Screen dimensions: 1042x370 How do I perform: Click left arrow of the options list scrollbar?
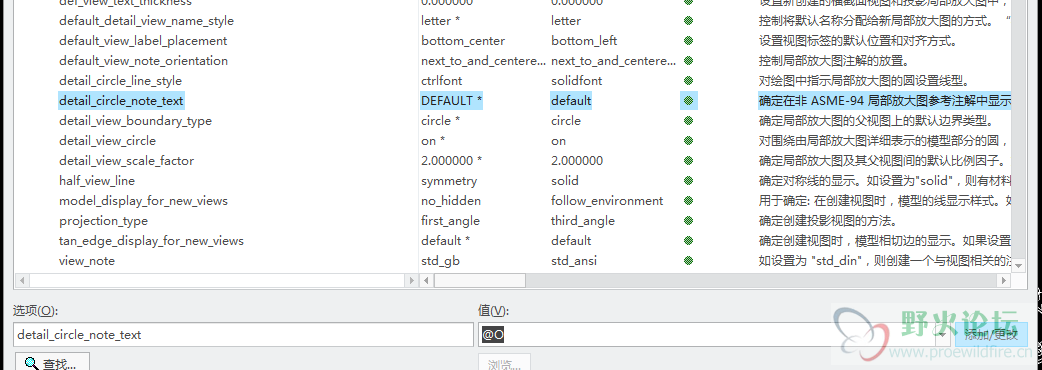coord(20,281)
